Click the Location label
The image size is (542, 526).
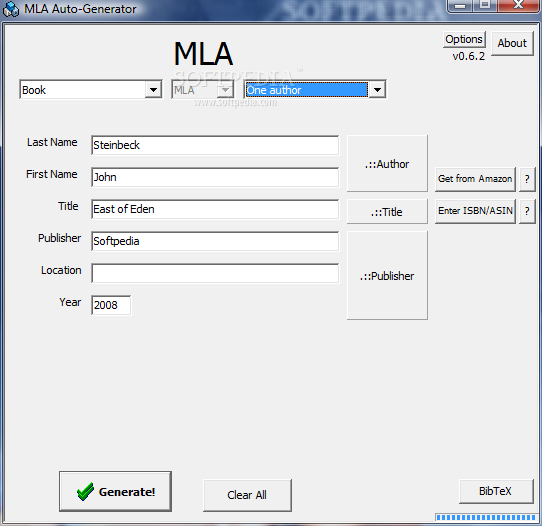(x=61, y=270)
